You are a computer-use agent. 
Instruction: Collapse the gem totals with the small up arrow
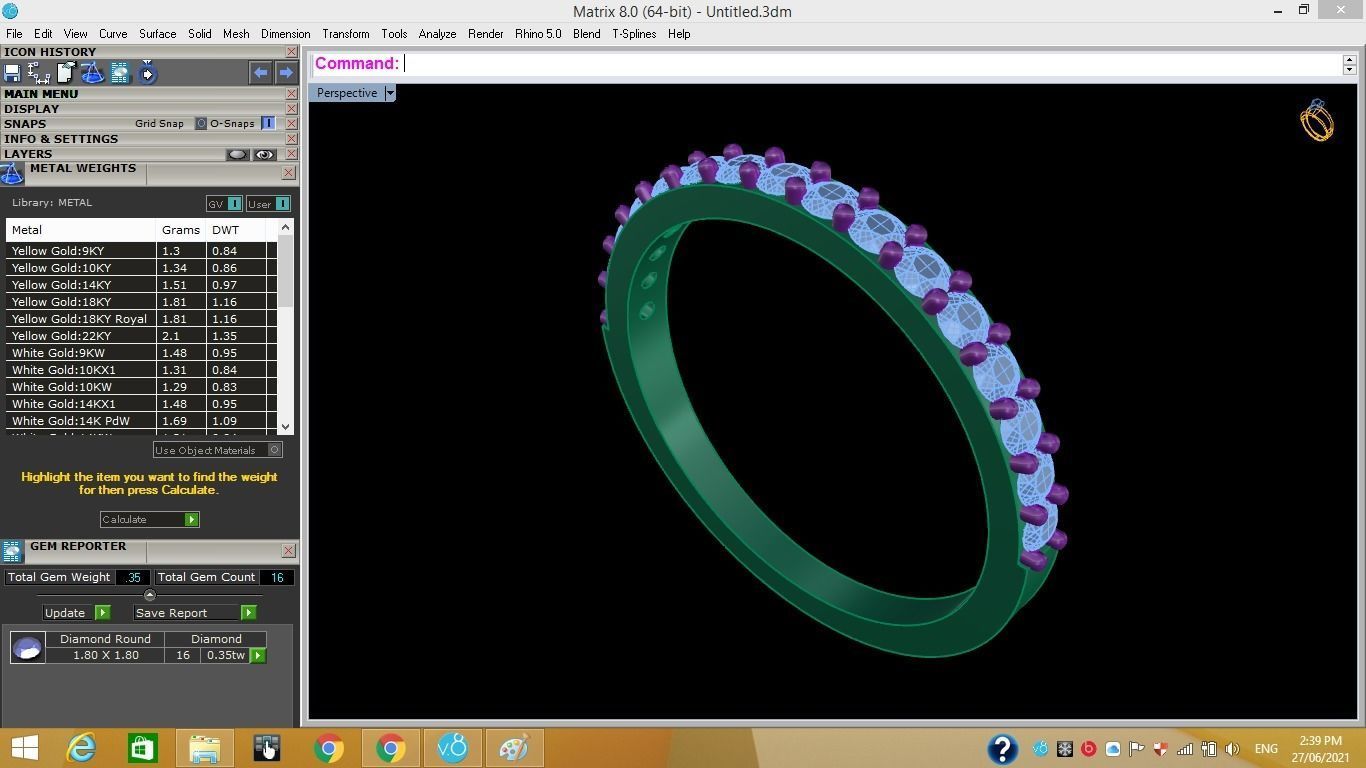pyautogui.click(x=149, y=595)
